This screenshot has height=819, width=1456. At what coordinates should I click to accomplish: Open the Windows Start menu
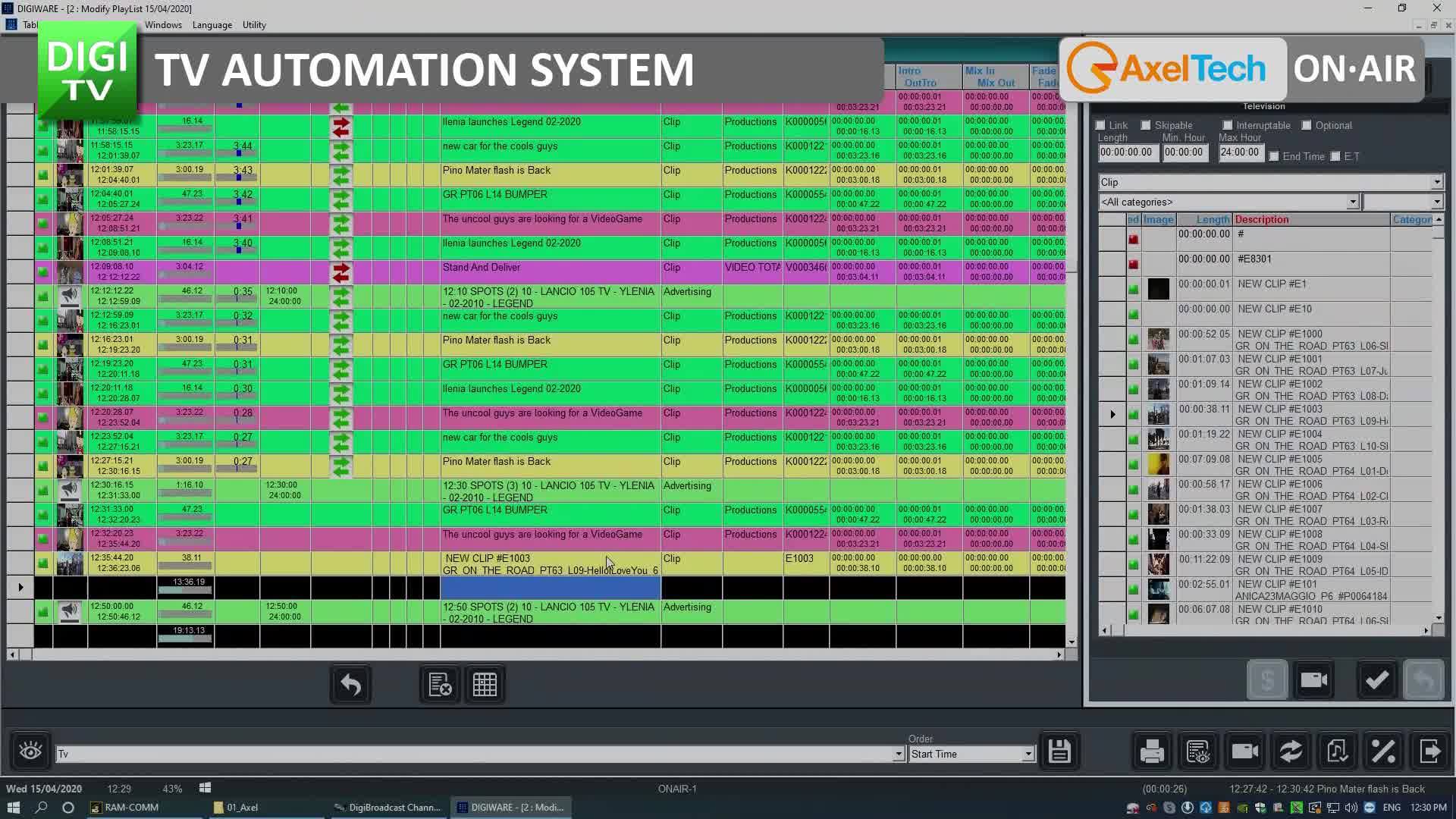[x=14, y=808]
